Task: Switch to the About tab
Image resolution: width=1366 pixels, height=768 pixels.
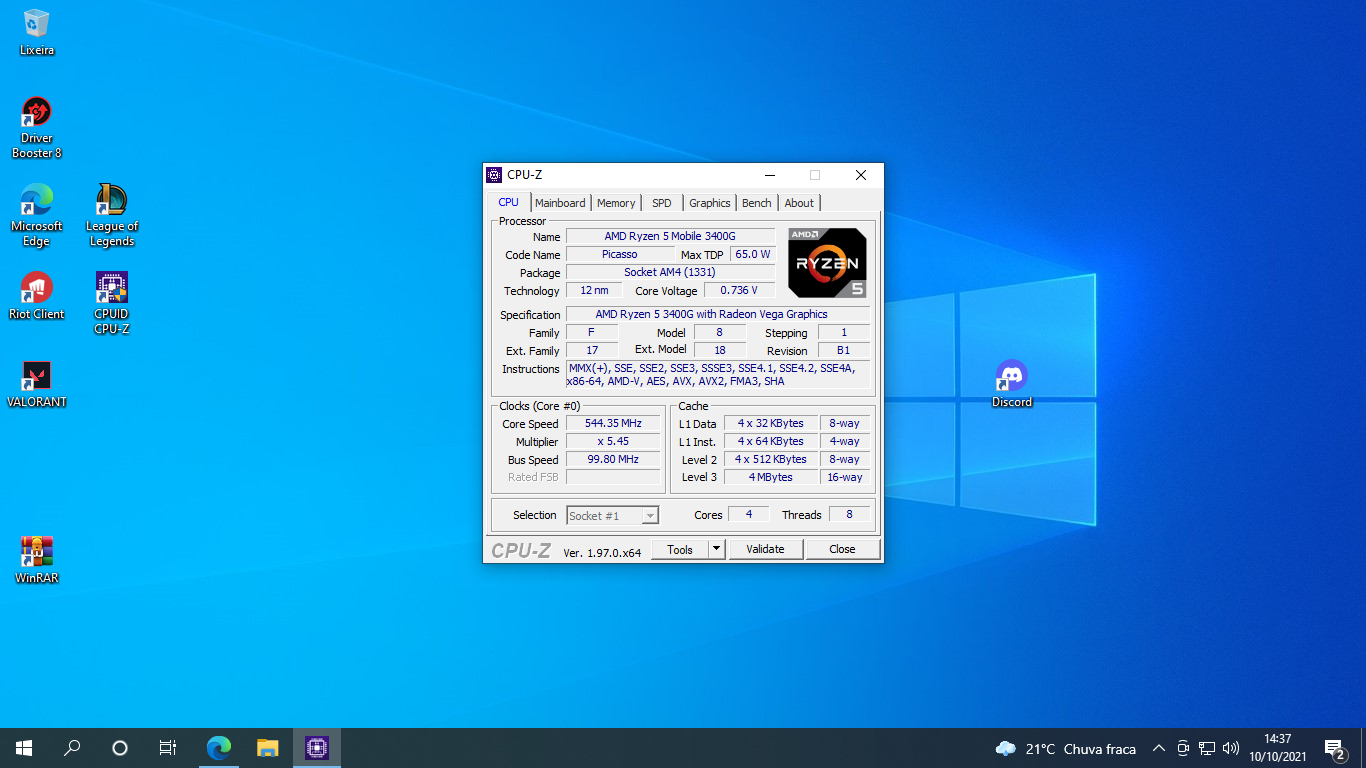Action: [x=799, y=203]
